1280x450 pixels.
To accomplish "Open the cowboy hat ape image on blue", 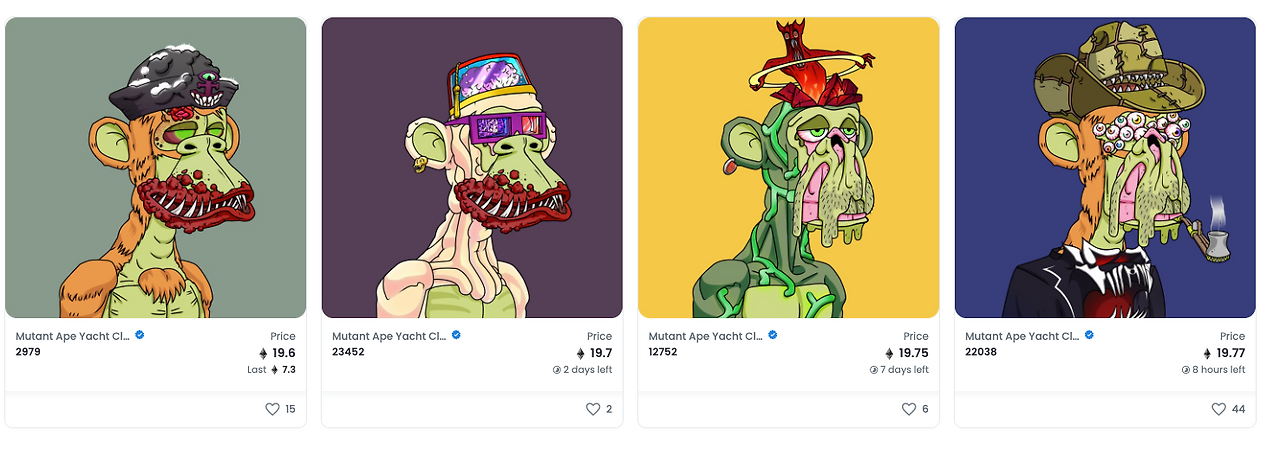I will [1105, 167].
